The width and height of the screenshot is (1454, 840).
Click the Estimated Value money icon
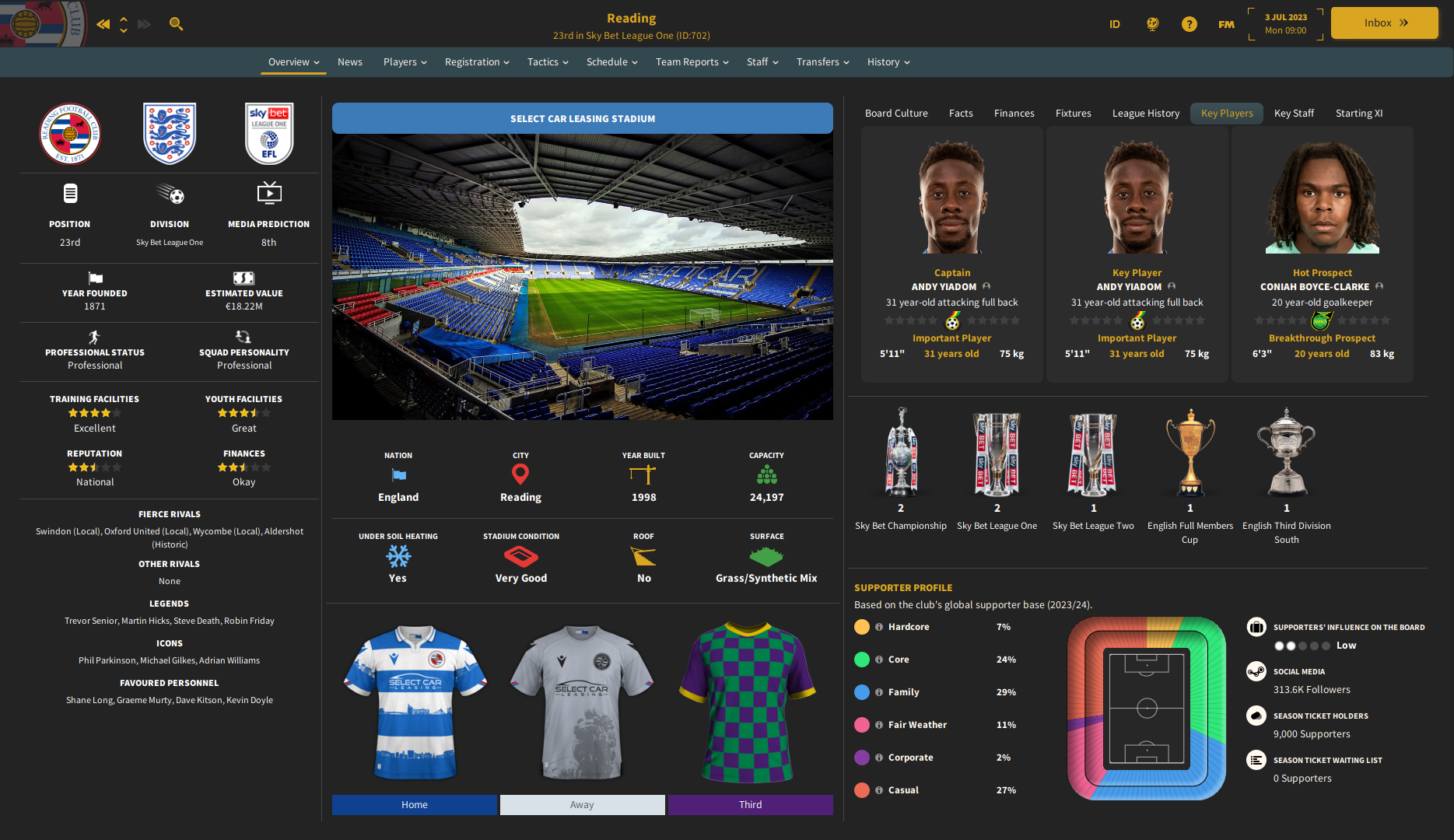244,278
